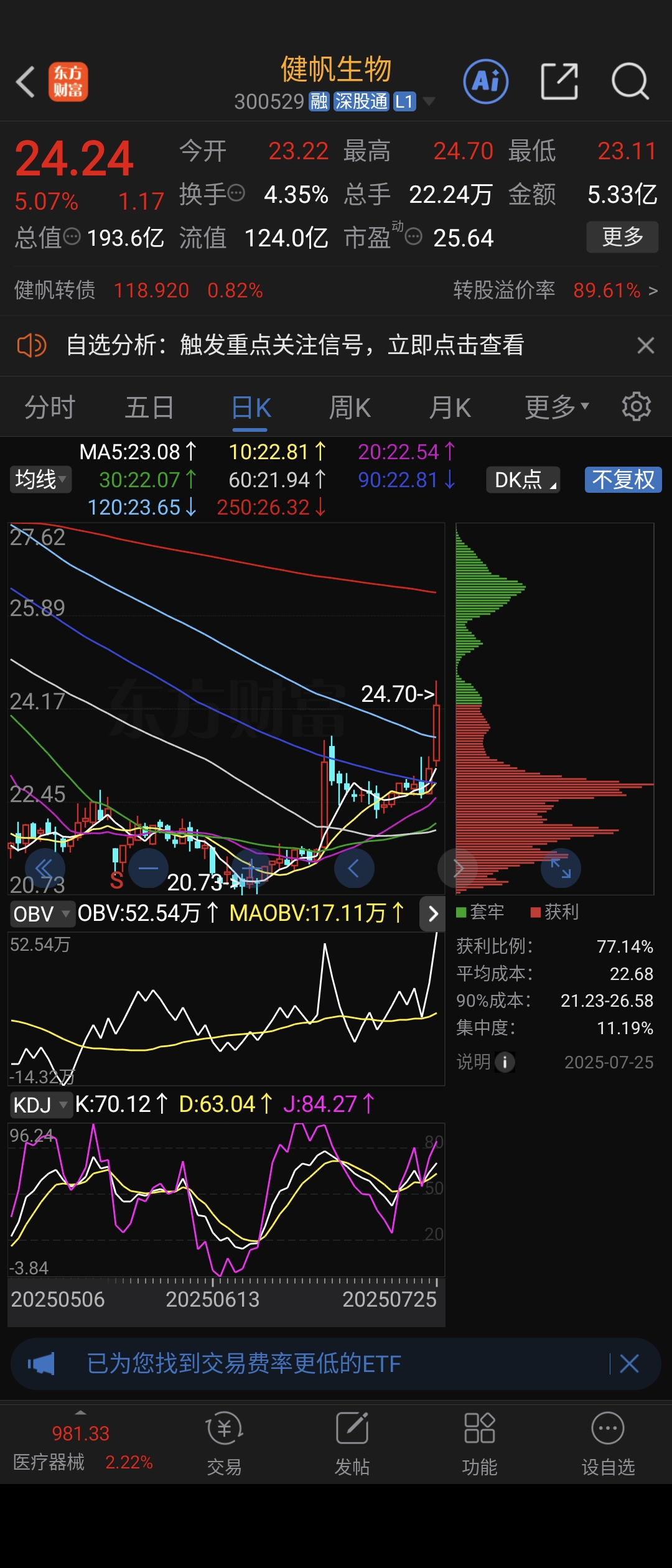Tap the share export icon
672x1568 pixels.
pyautogui.click(x=559, y=82)
